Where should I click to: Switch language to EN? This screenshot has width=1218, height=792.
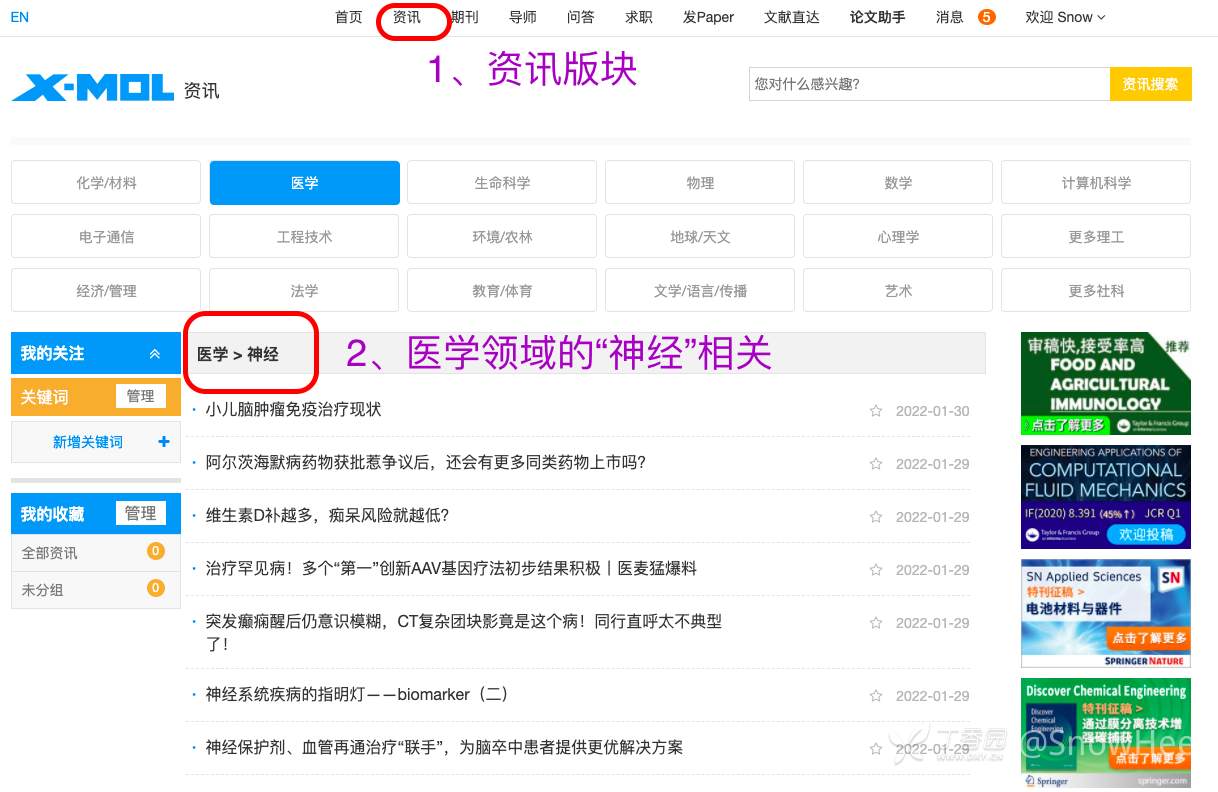(19, 17)
